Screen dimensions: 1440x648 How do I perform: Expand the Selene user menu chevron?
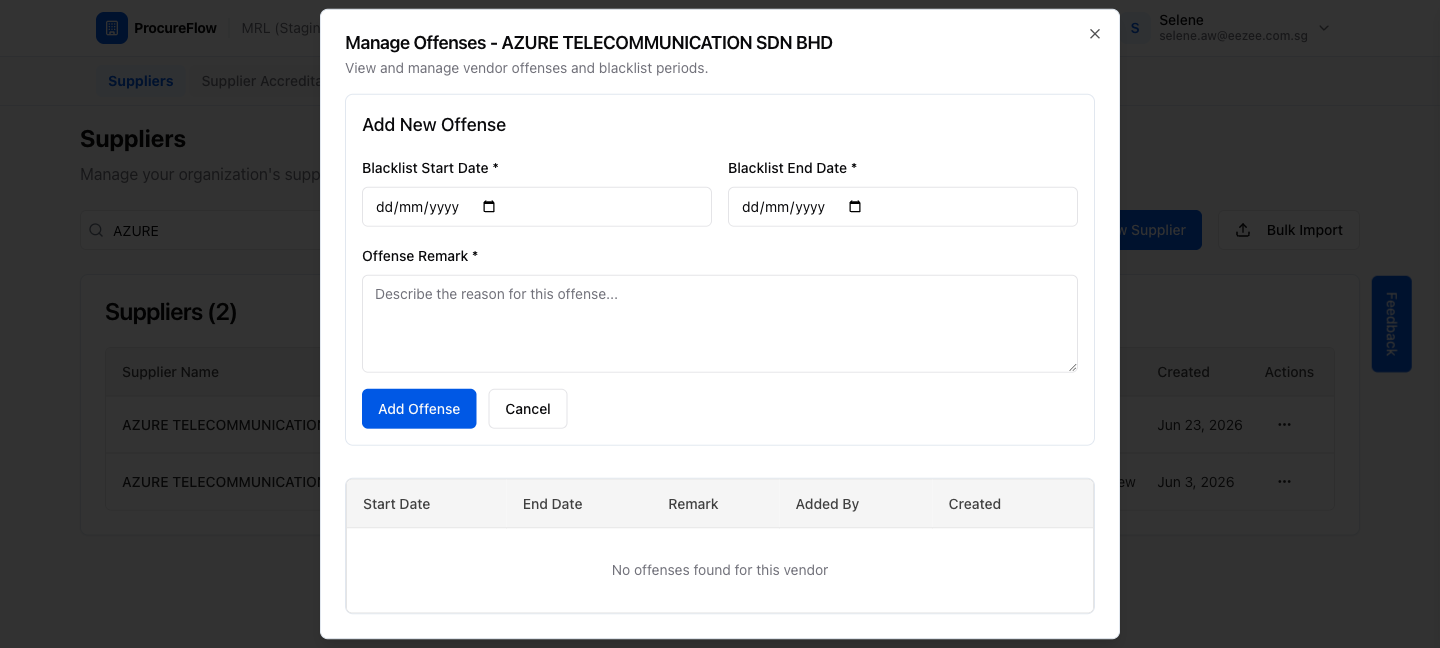click(x=1324, y=28)
